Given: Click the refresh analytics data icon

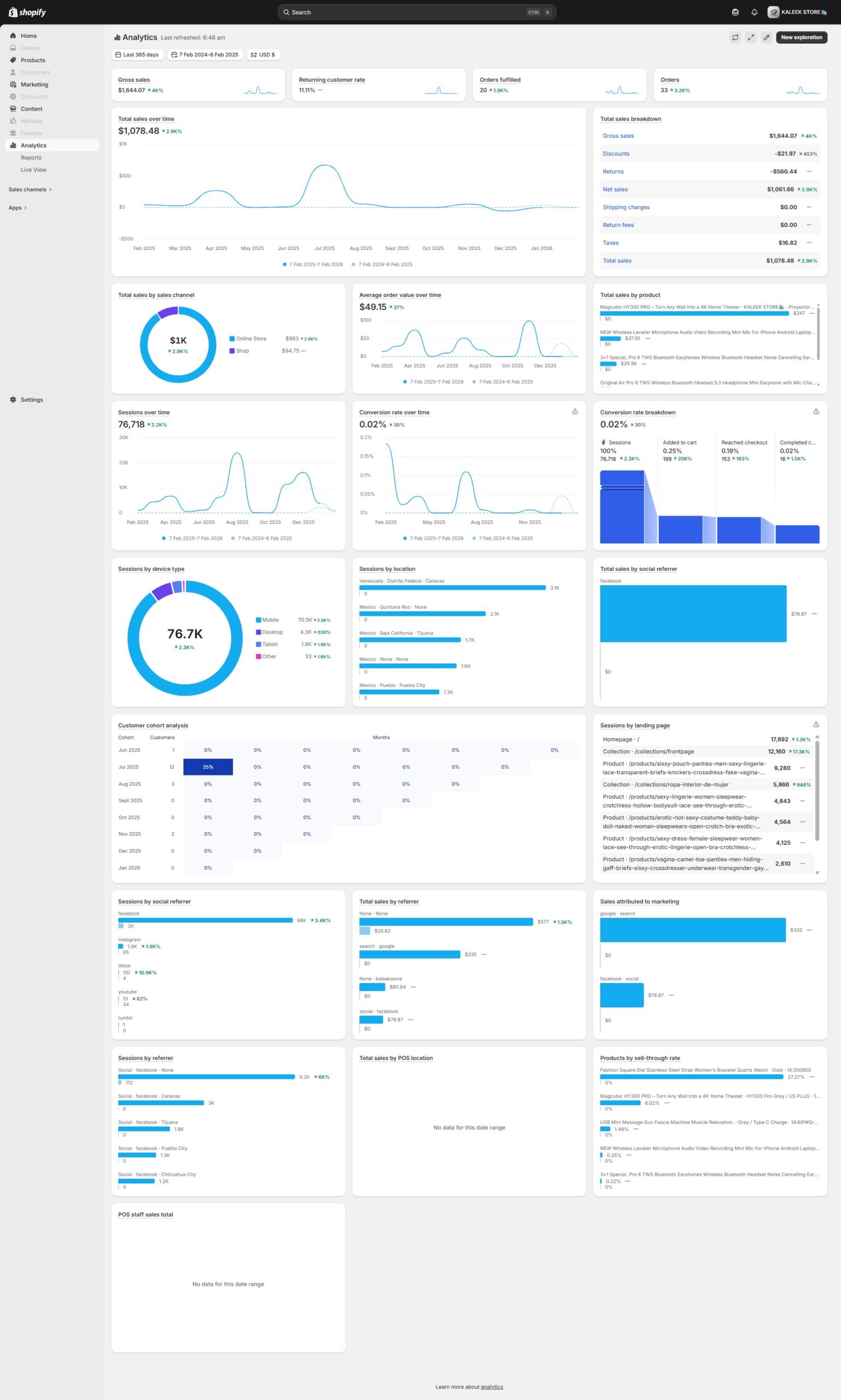Looking at the screenshot, I should pyautogui.click(x=735, y=37).
